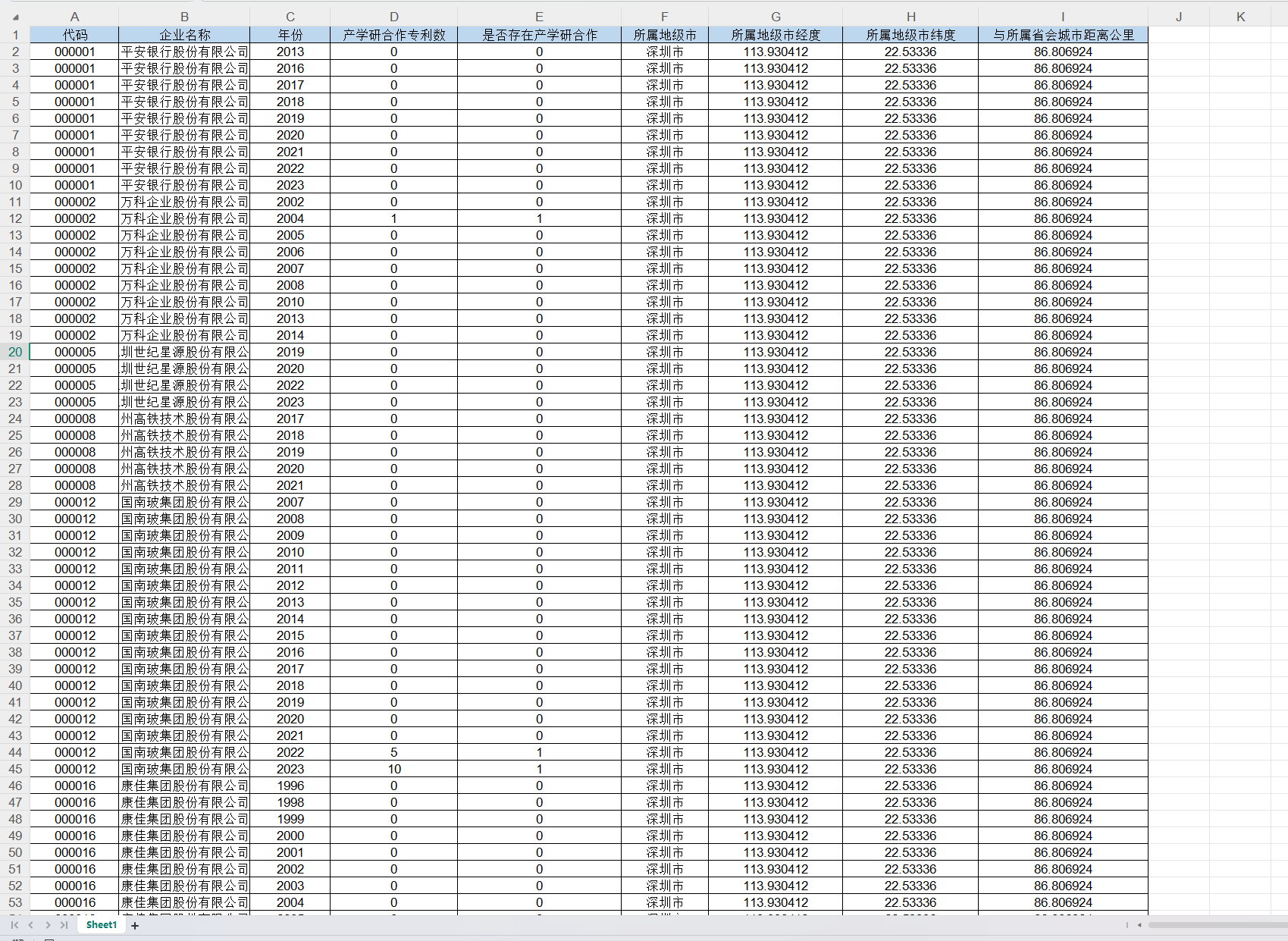The width and height of the screenshot is (1288, 941).
Task: Select column D header
Action: pyautogui.click(x=394, y=17)
